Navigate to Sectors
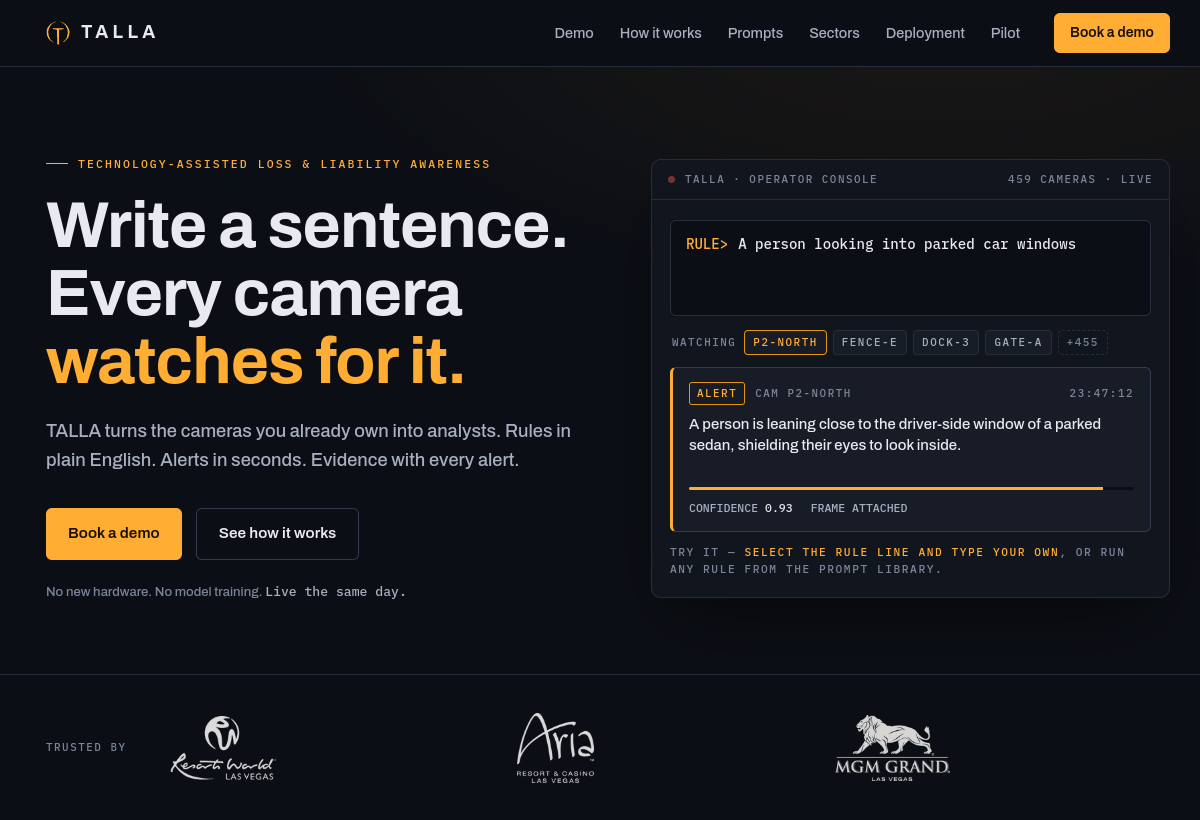This screenshot has width=1200, height=820. (834, 33)
